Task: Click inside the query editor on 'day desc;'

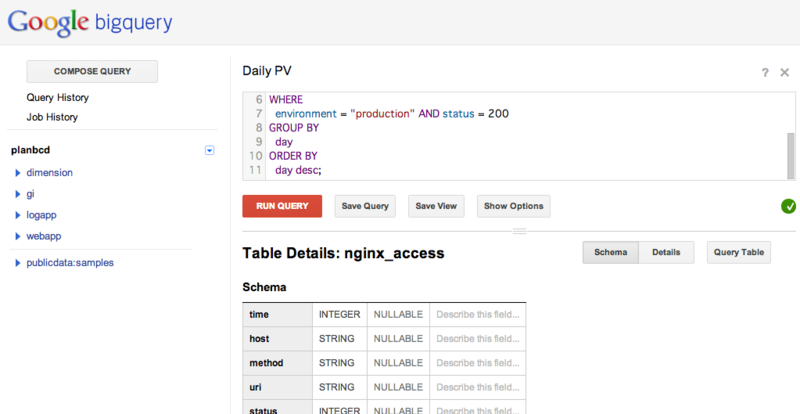Action: coord(298,170)
